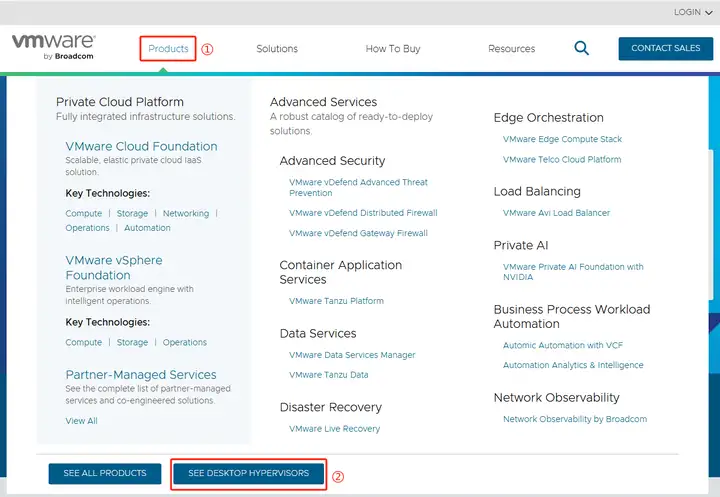
Task: Click the Disaster Recovery heading
Action: tap(331, 407)
